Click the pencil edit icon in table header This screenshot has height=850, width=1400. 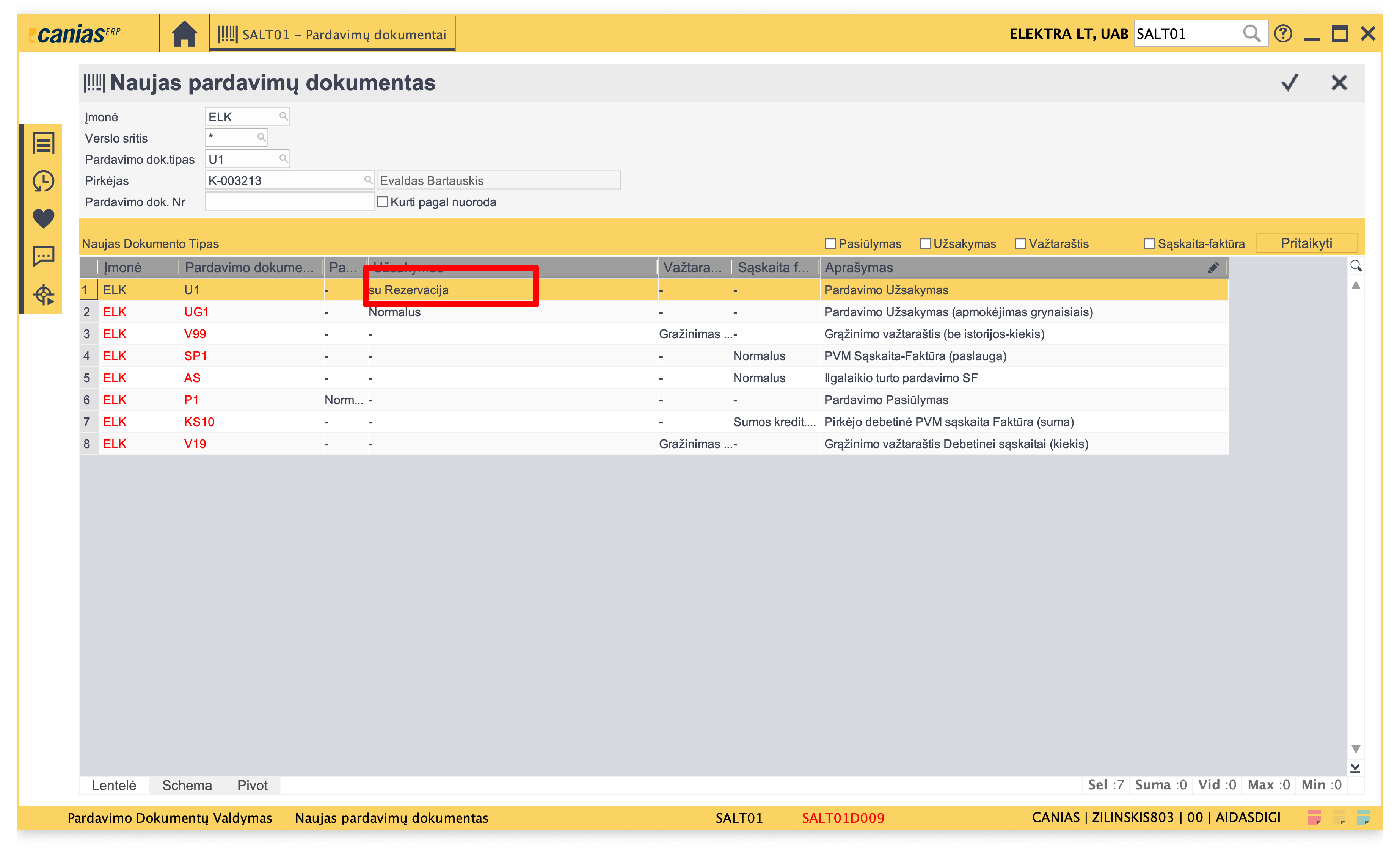pyautogui.click(x=1213, y=268)
